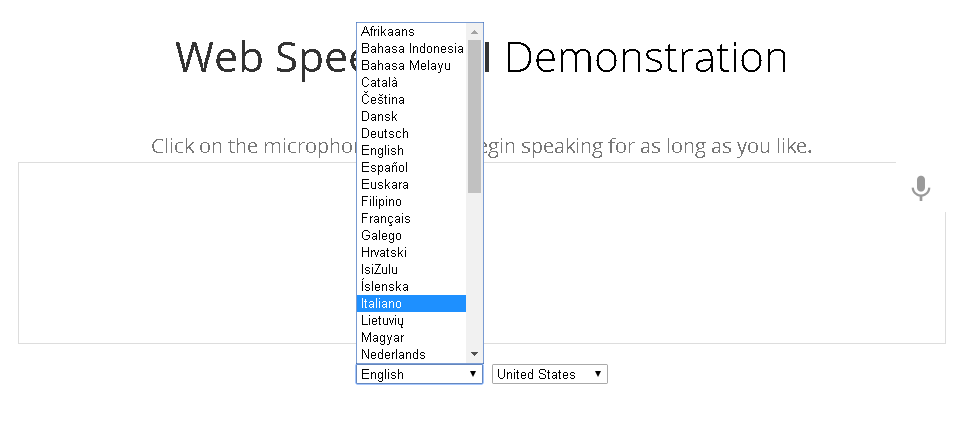Choose Español from the language list

pos(411,168)
